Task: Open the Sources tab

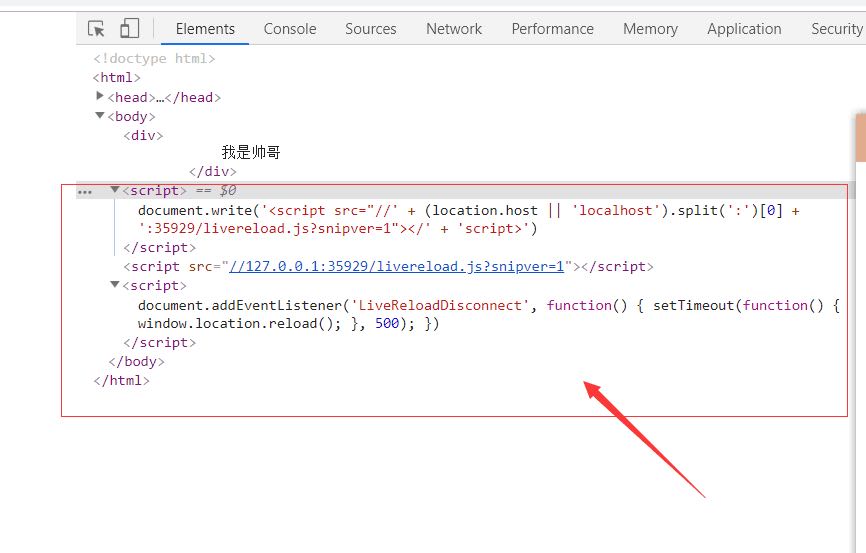Action: 371,29
